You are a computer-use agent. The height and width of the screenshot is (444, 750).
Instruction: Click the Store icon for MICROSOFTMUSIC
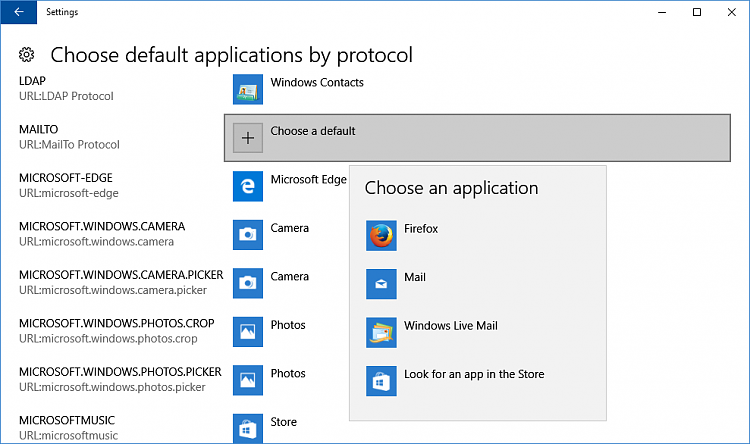(248, 428)
